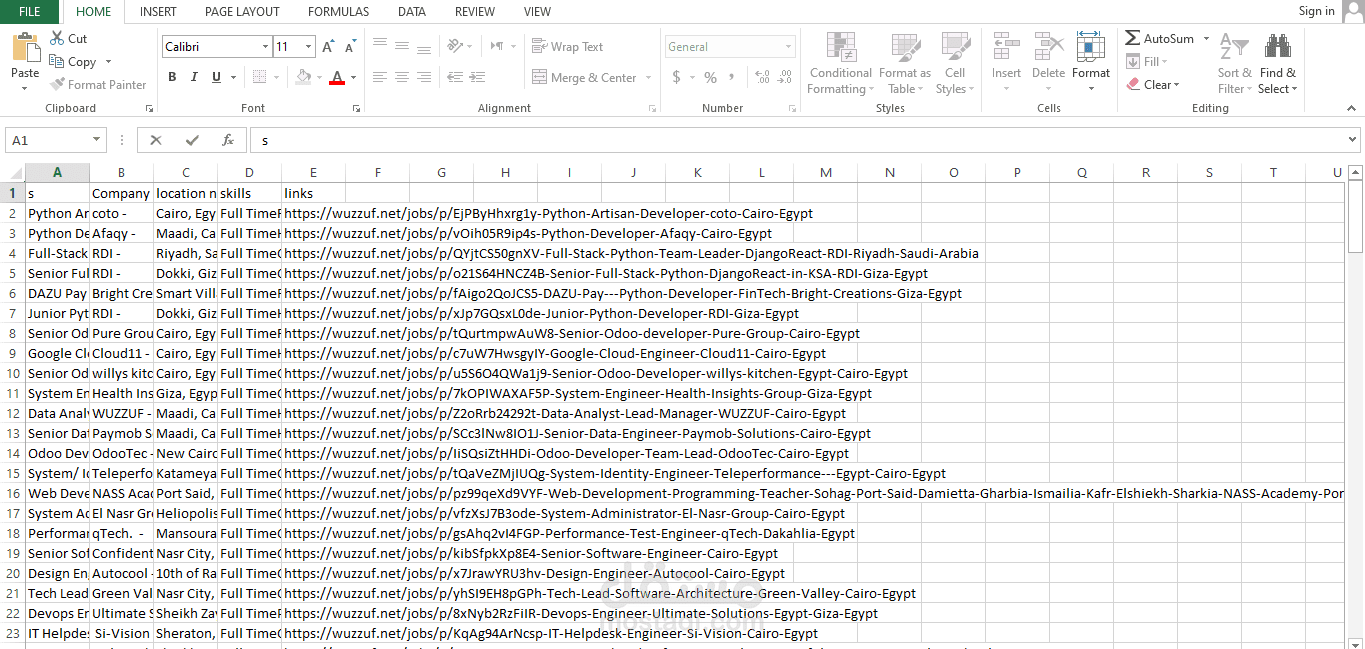Click Merge & Center
This screenshot has width=1365, height=649.
pos(584,77)
